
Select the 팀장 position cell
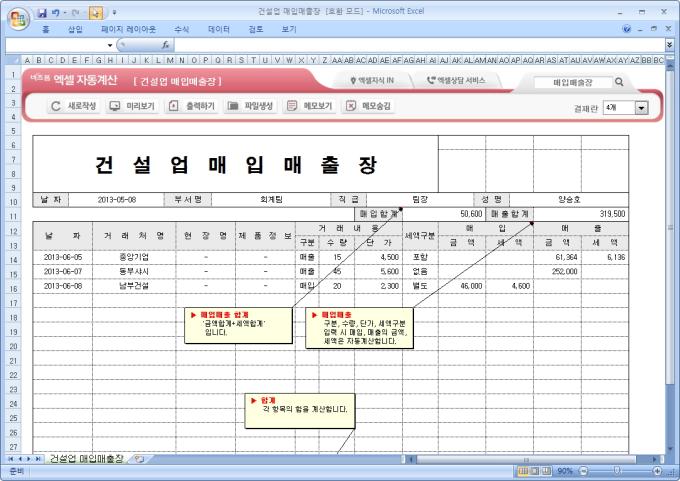click(420, 200)
